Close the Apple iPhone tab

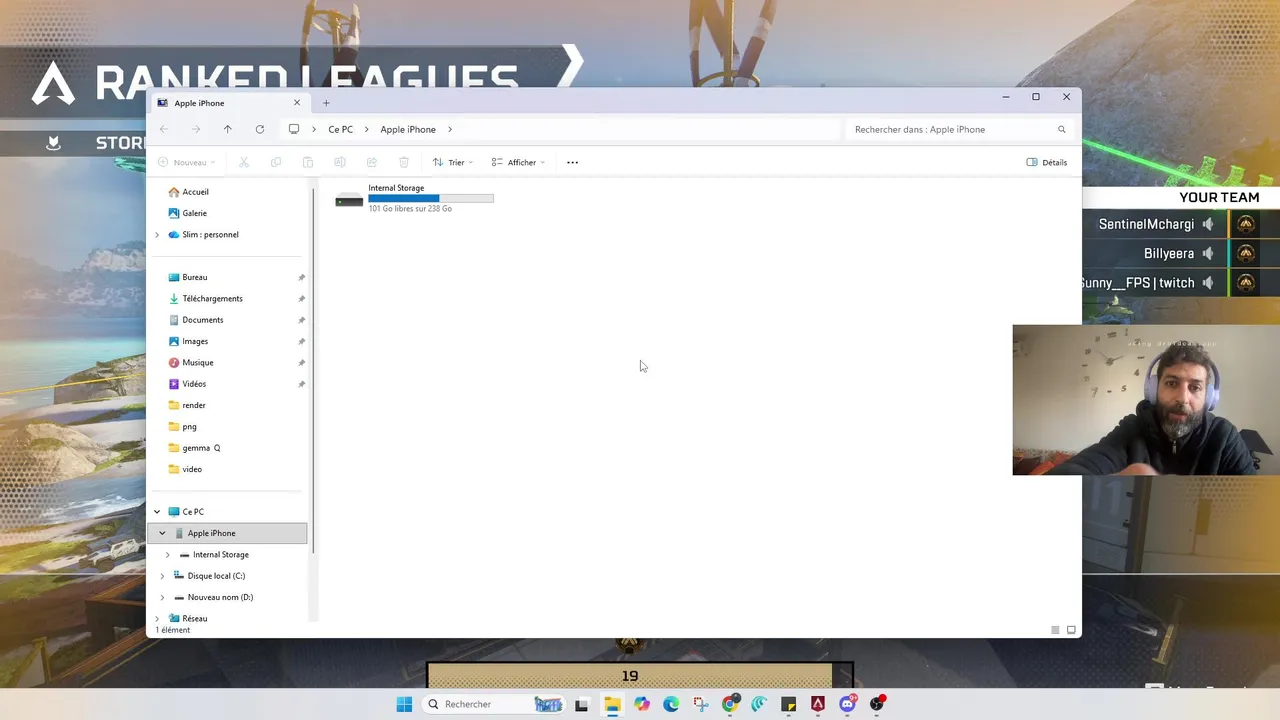pyautogui.click(x=297, y=102)
